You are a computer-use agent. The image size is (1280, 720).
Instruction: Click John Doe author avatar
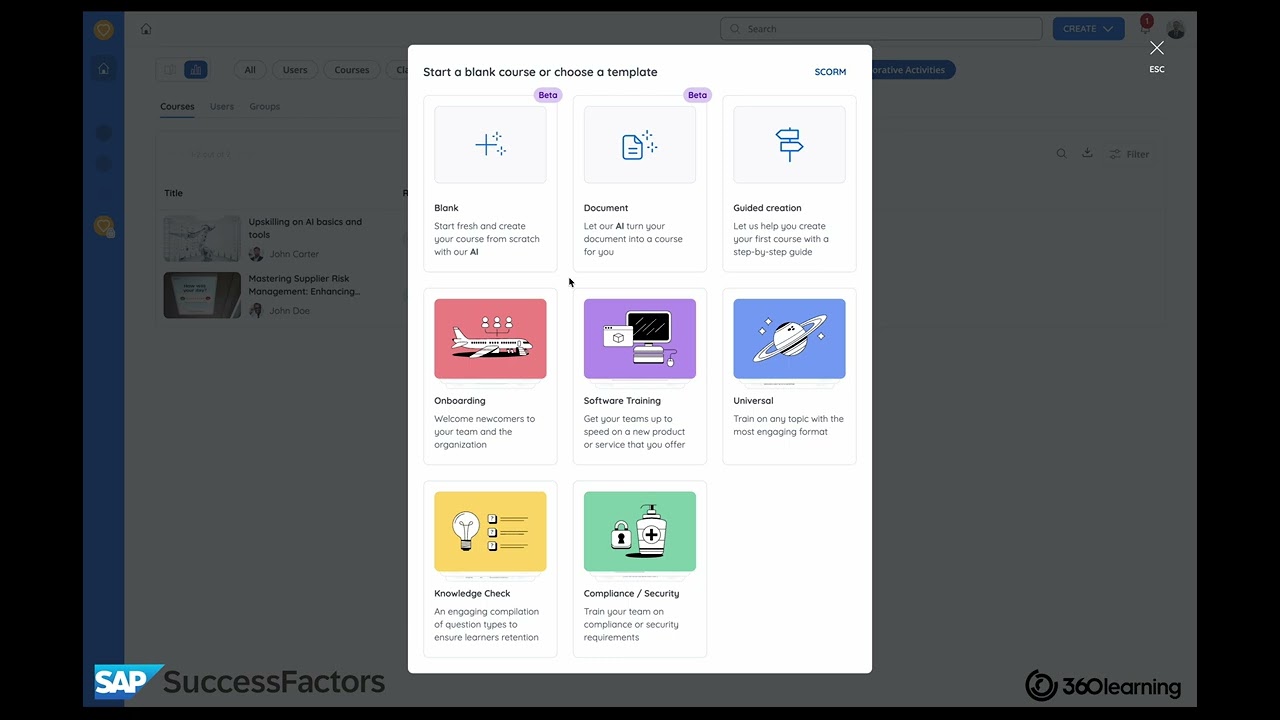tap(256, 311)
